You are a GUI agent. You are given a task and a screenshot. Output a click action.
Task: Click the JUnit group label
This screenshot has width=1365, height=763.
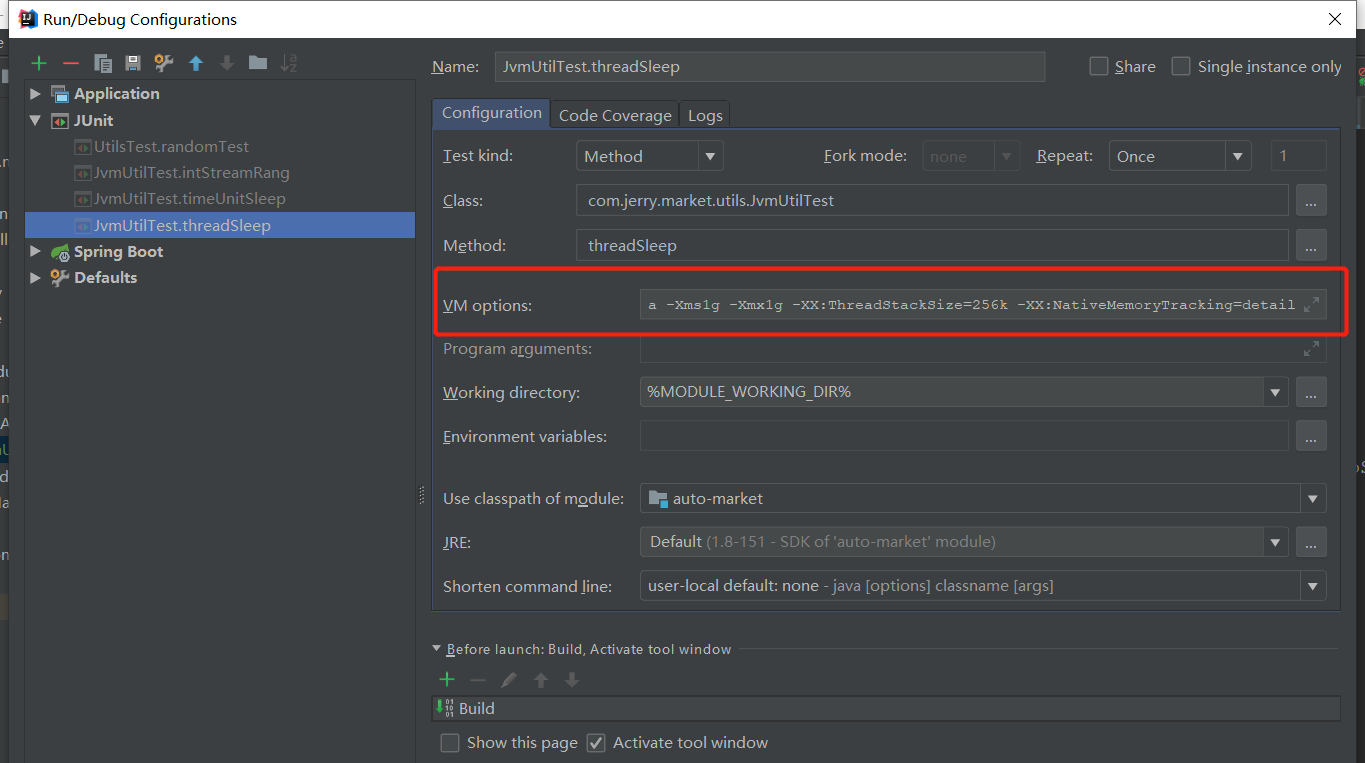coord(93,120)
